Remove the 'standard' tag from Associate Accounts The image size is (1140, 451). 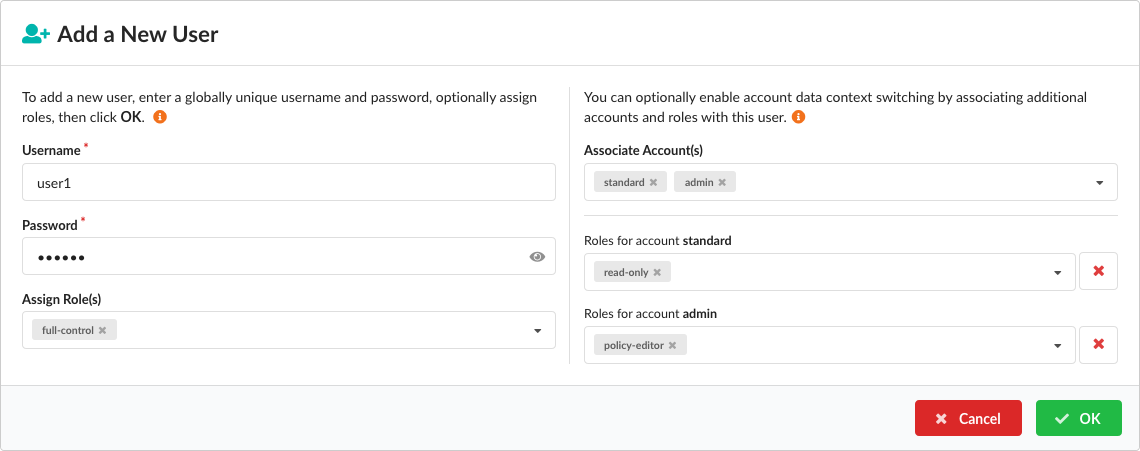point(653,183)
